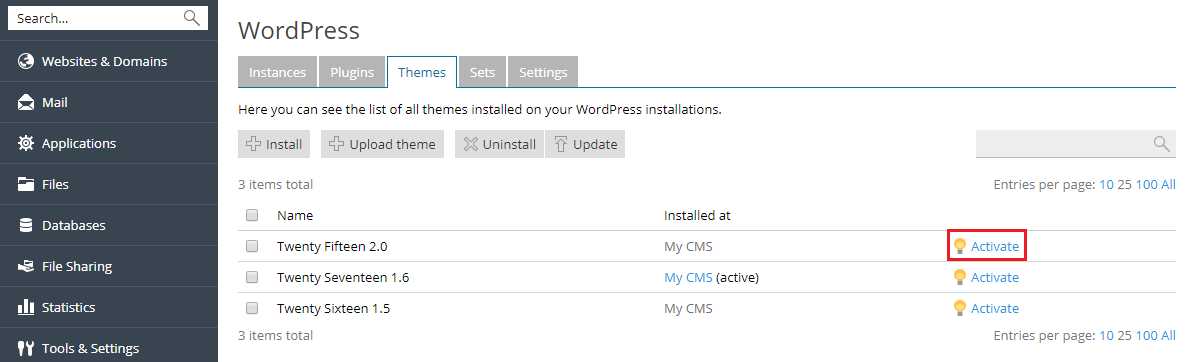Screen dimensions: 1186x362
Task: Open My CMS link for Twenty Seventeen
Action: 688,277
